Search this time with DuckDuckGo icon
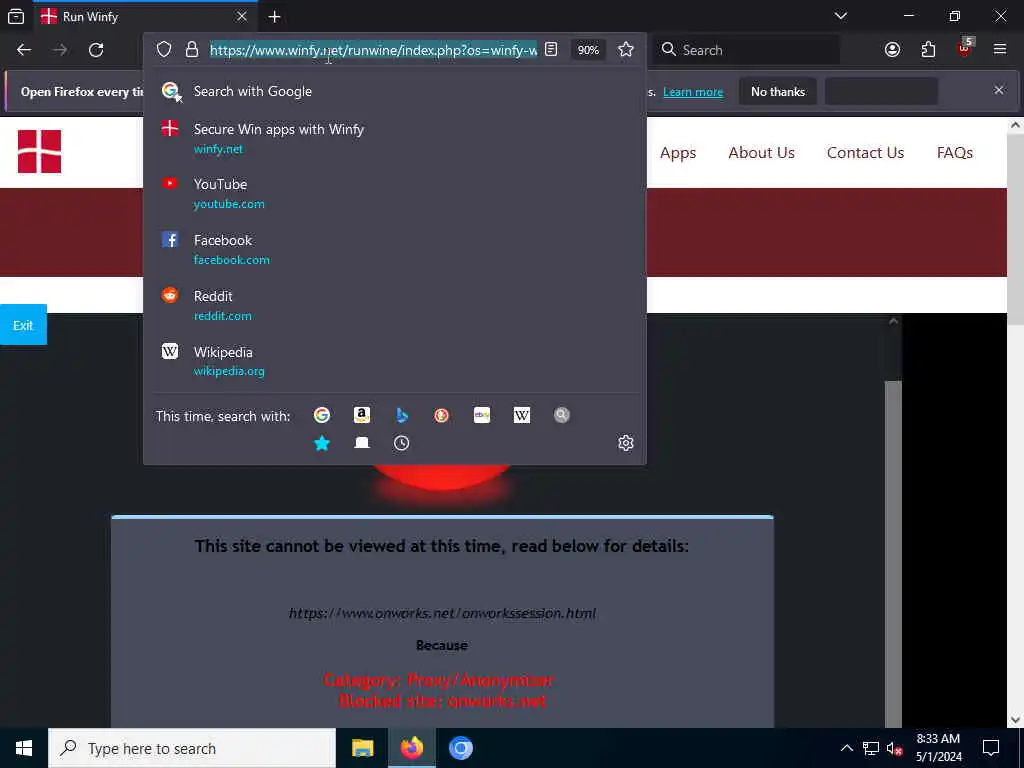Screen dimensions: 1024x768 tap(441, 415)
